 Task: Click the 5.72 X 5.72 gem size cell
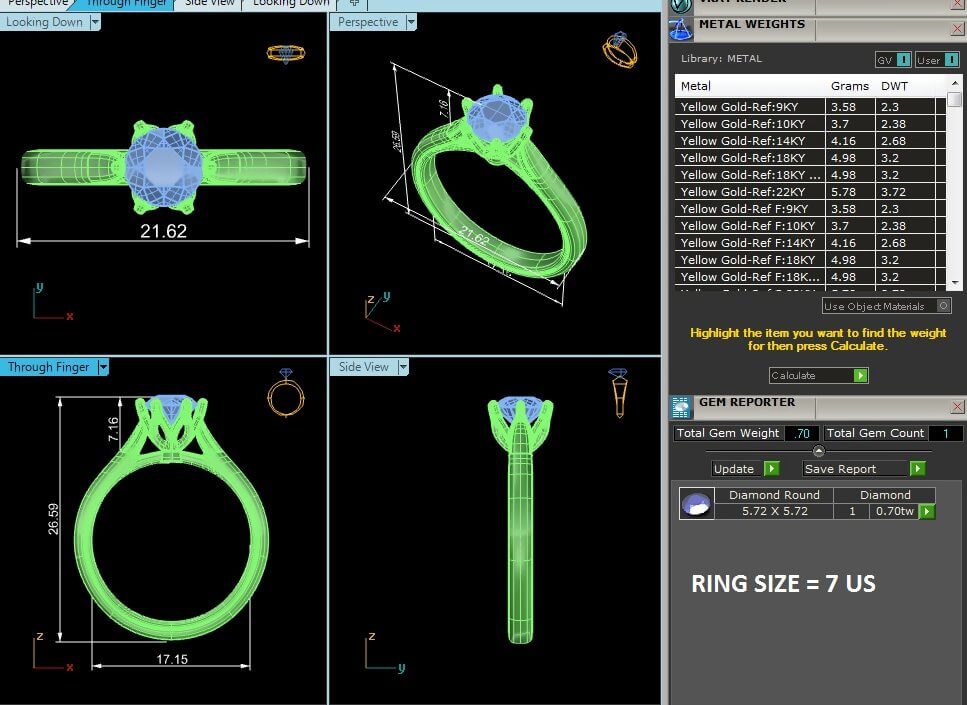775,511
